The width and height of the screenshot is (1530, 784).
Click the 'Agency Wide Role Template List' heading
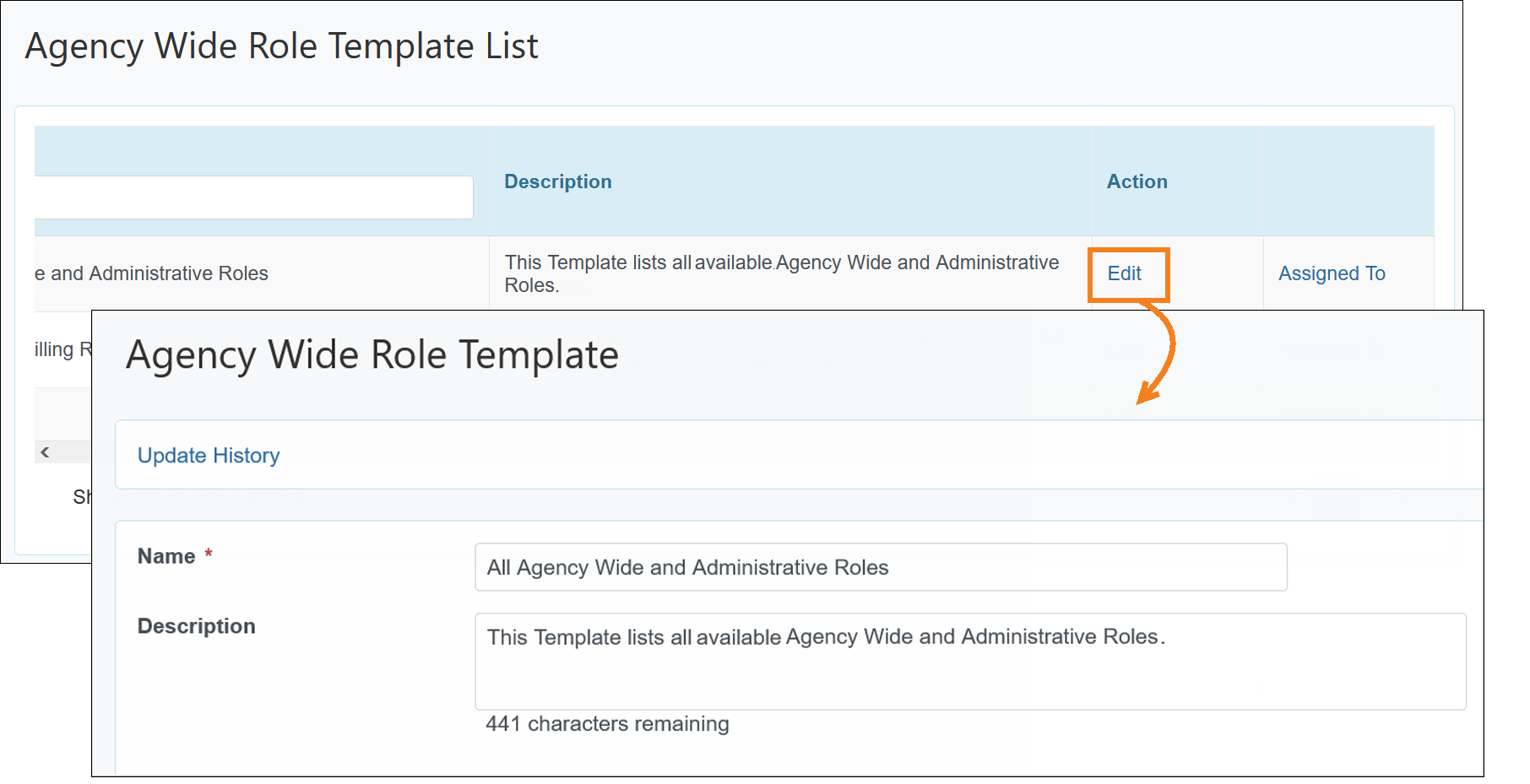(x=281, y=46)
